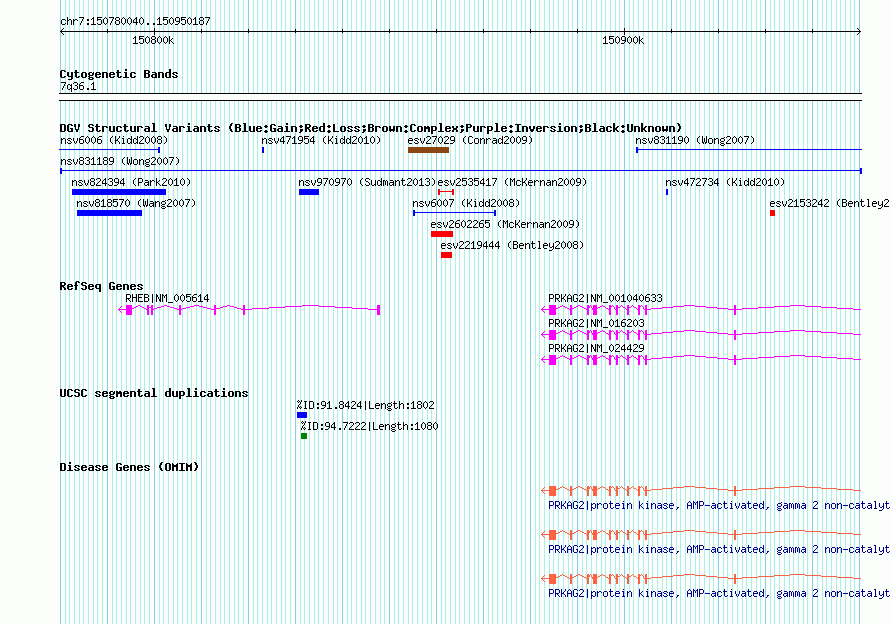
Task: Select nsv6007 (Kidd2008) variant label
Action: [466, 203]
